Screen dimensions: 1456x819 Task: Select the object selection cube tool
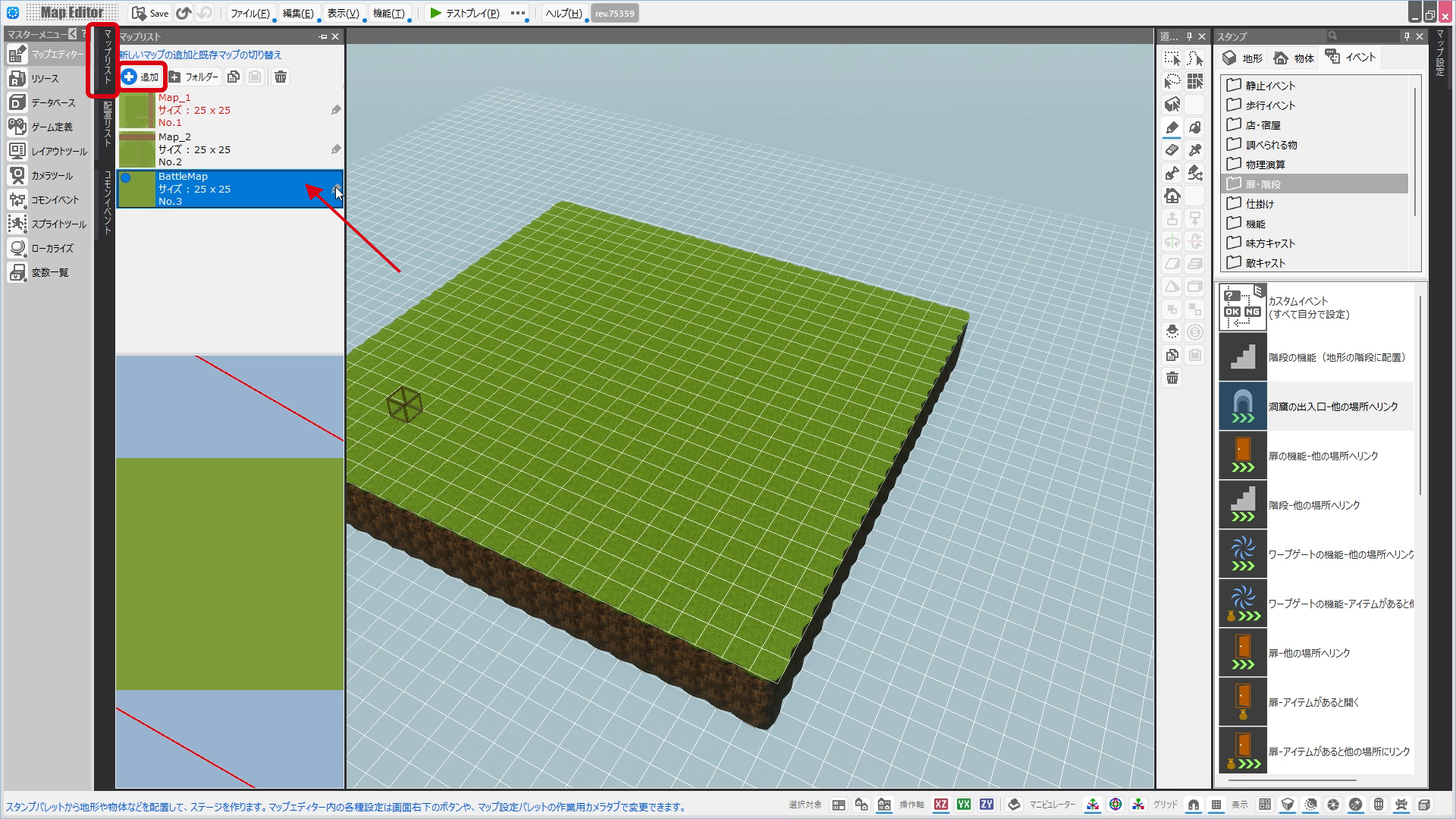tap(1172, 105)
